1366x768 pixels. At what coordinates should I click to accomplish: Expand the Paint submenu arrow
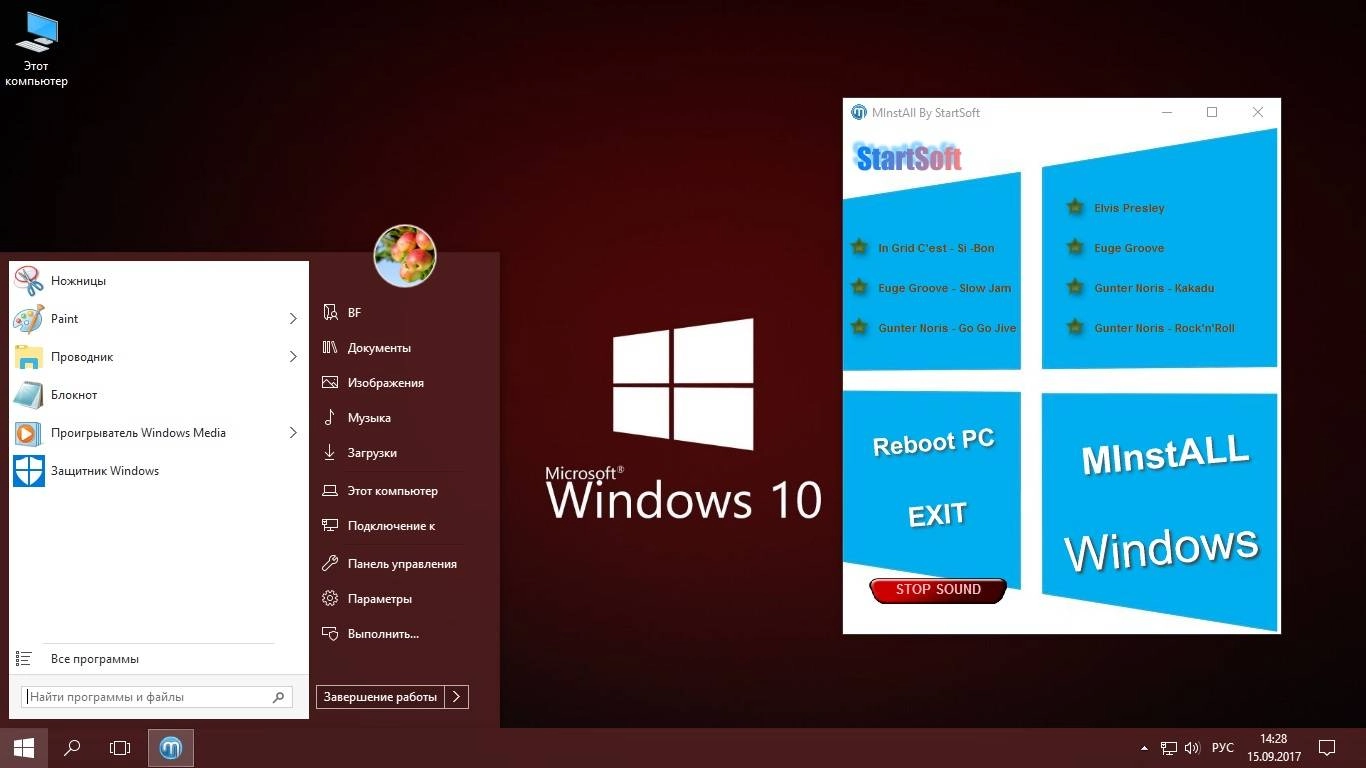click(293, 319)
